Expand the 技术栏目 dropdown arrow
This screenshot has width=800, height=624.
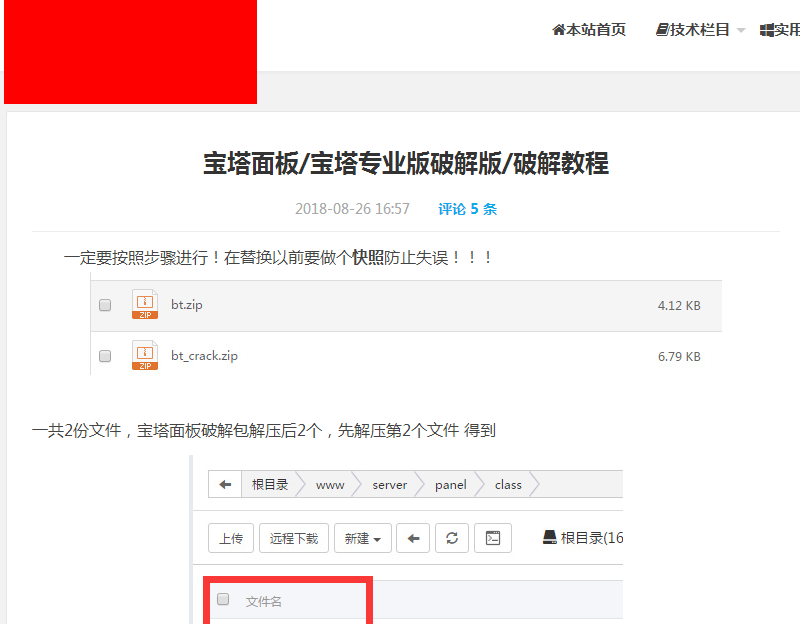point(741,31)
